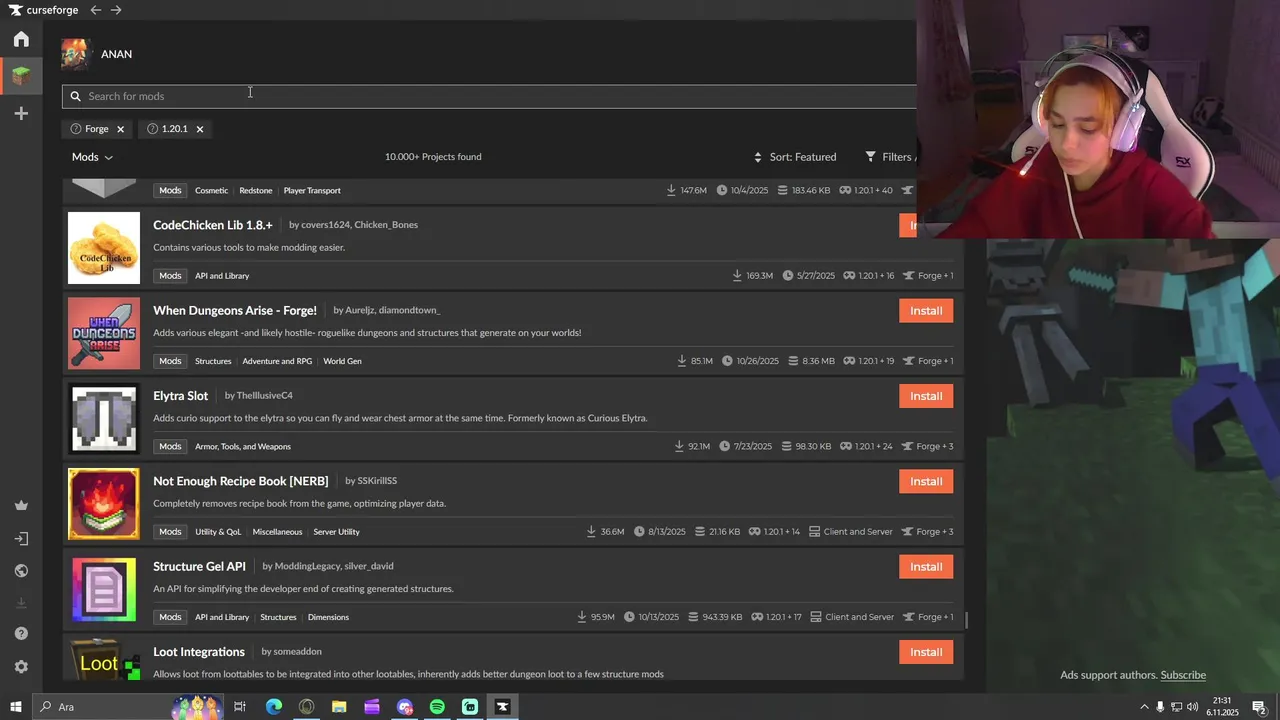Screen dimensions: 1280x720
Task: Open Structure Gel API title link
Action: (199, 567)
